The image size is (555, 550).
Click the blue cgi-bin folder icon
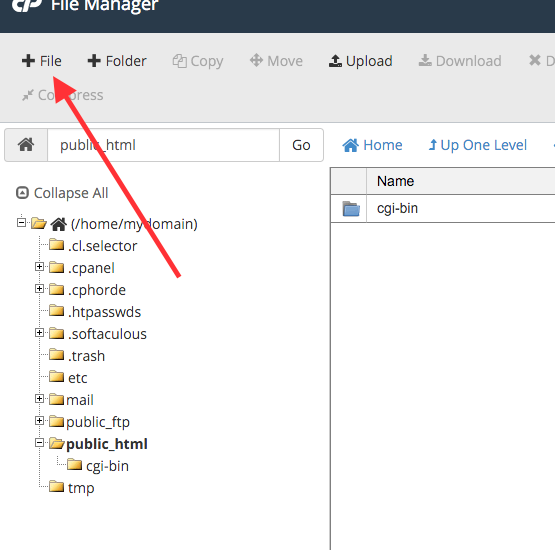point(351,208)
